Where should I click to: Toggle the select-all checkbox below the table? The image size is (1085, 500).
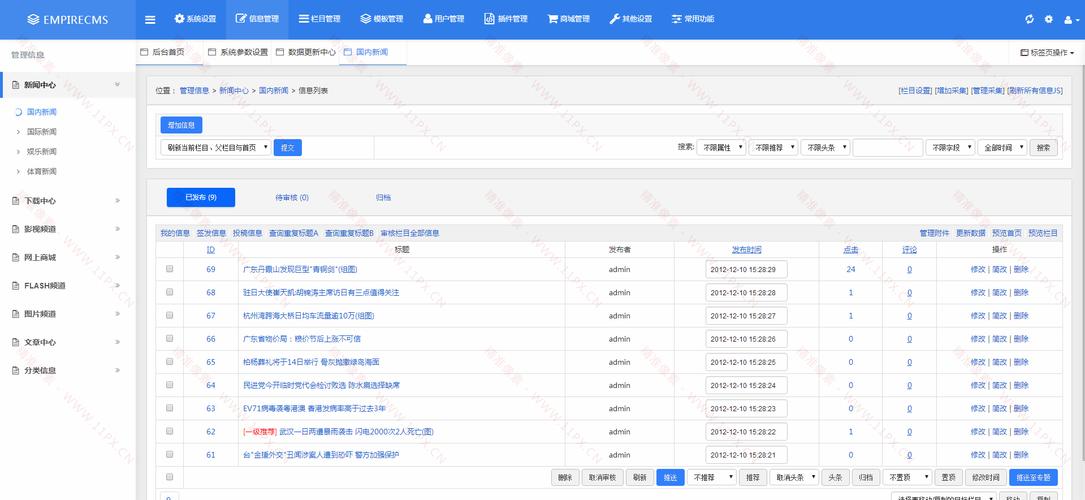pos(170,476)
